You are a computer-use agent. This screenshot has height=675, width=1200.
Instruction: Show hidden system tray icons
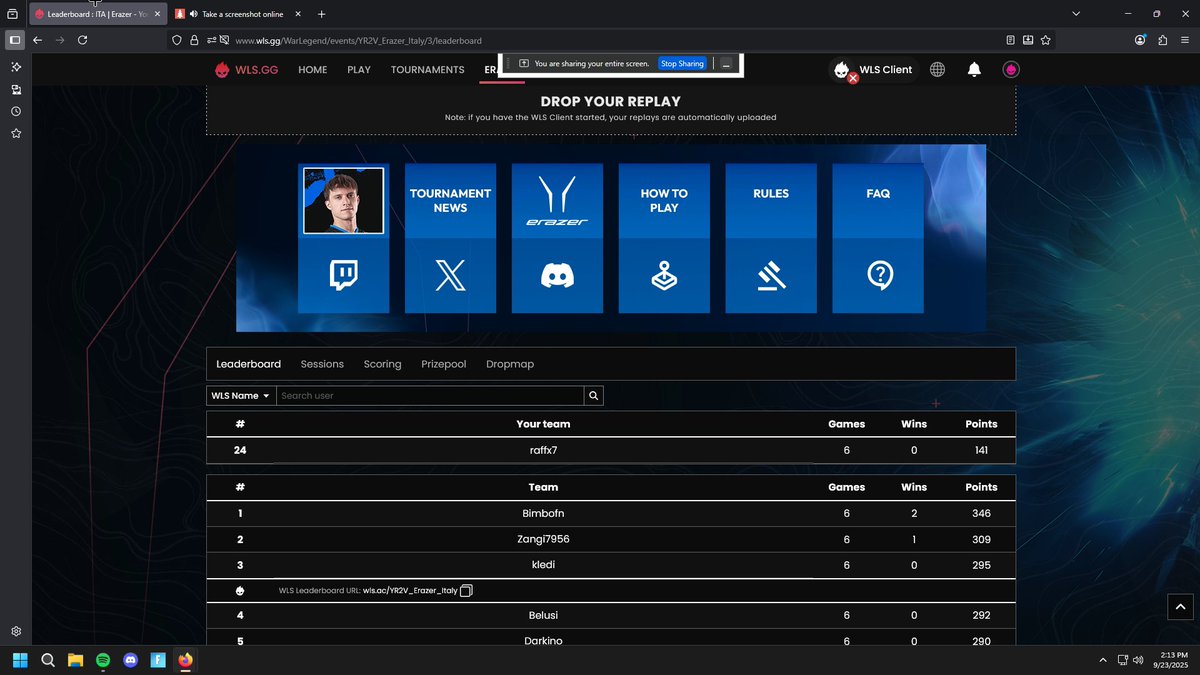[1103, 660]
